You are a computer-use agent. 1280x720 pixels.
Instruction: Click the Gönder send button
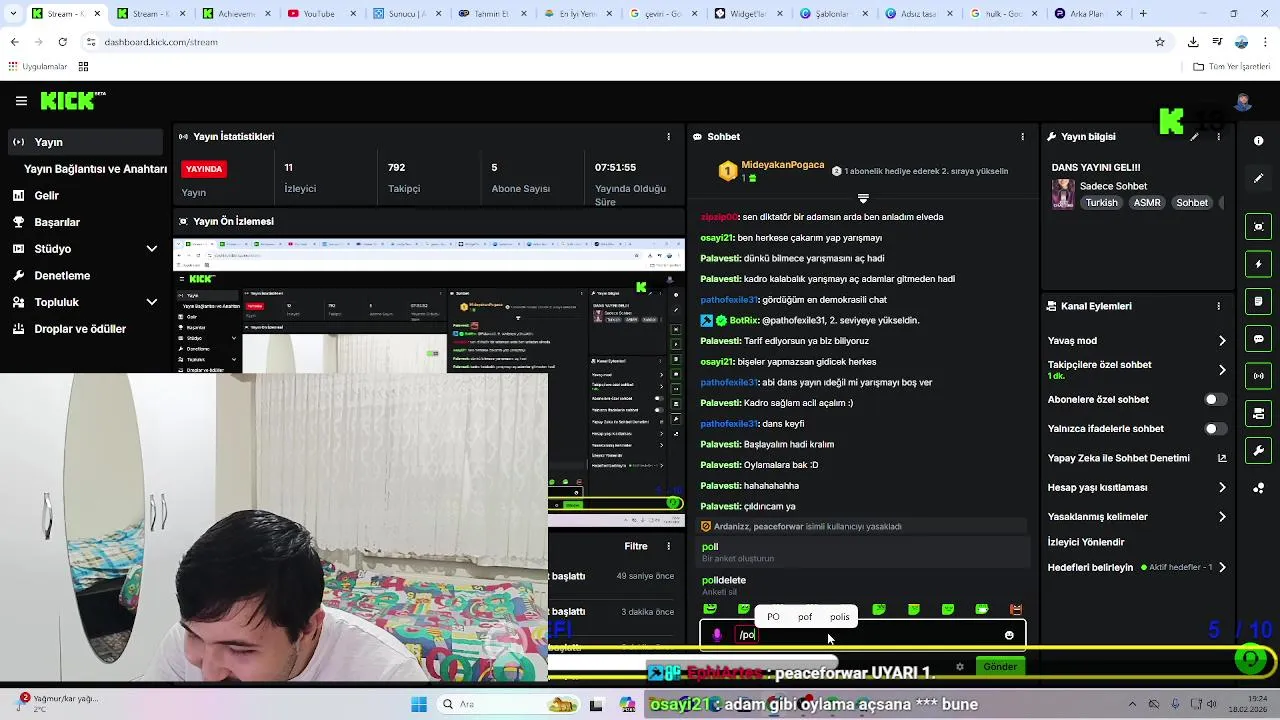point(1000,667)
